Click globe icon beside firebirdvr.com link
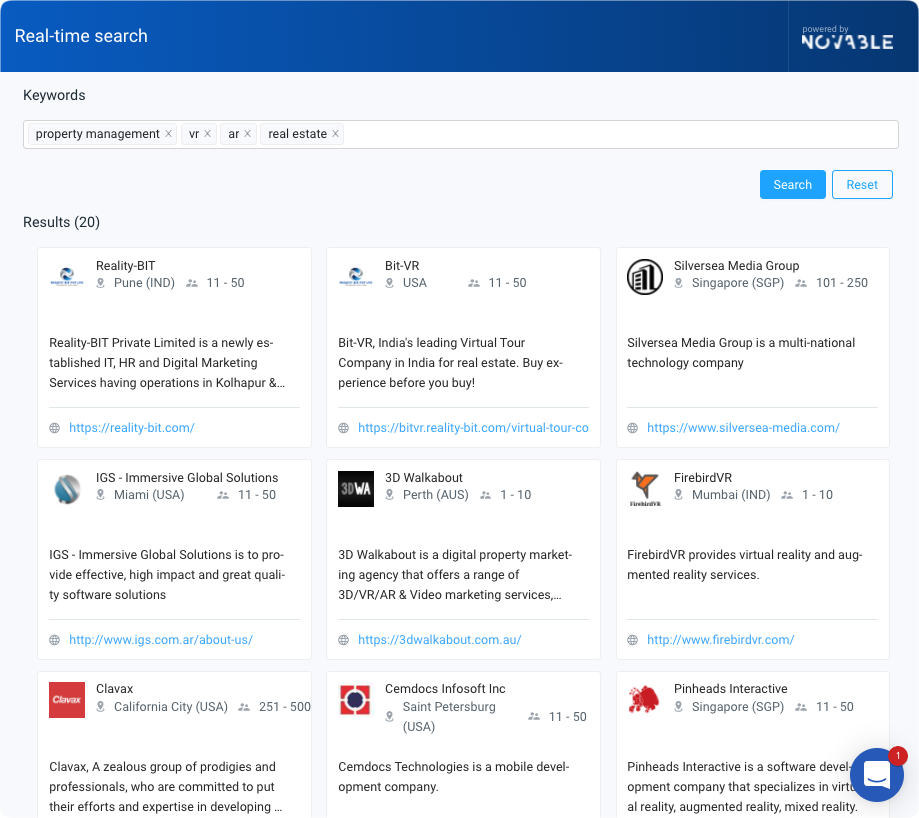Image resolution: width=919 pixels, height=818 pixels. point(632,640)
